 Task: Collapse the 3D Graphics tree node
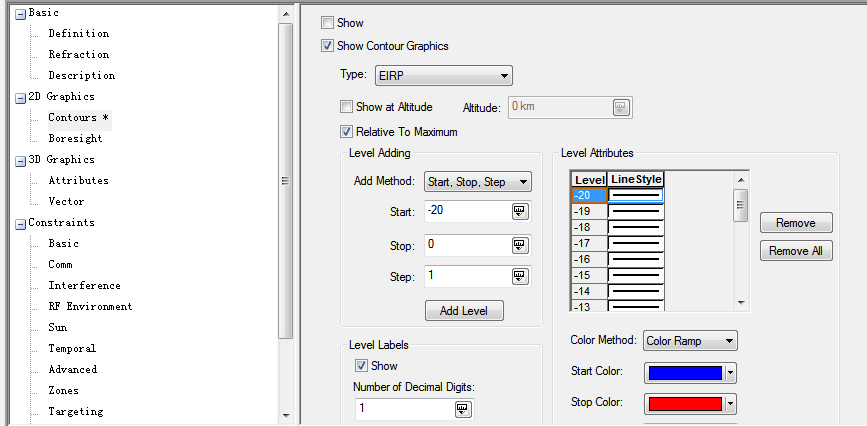click(x=20, y=162)
